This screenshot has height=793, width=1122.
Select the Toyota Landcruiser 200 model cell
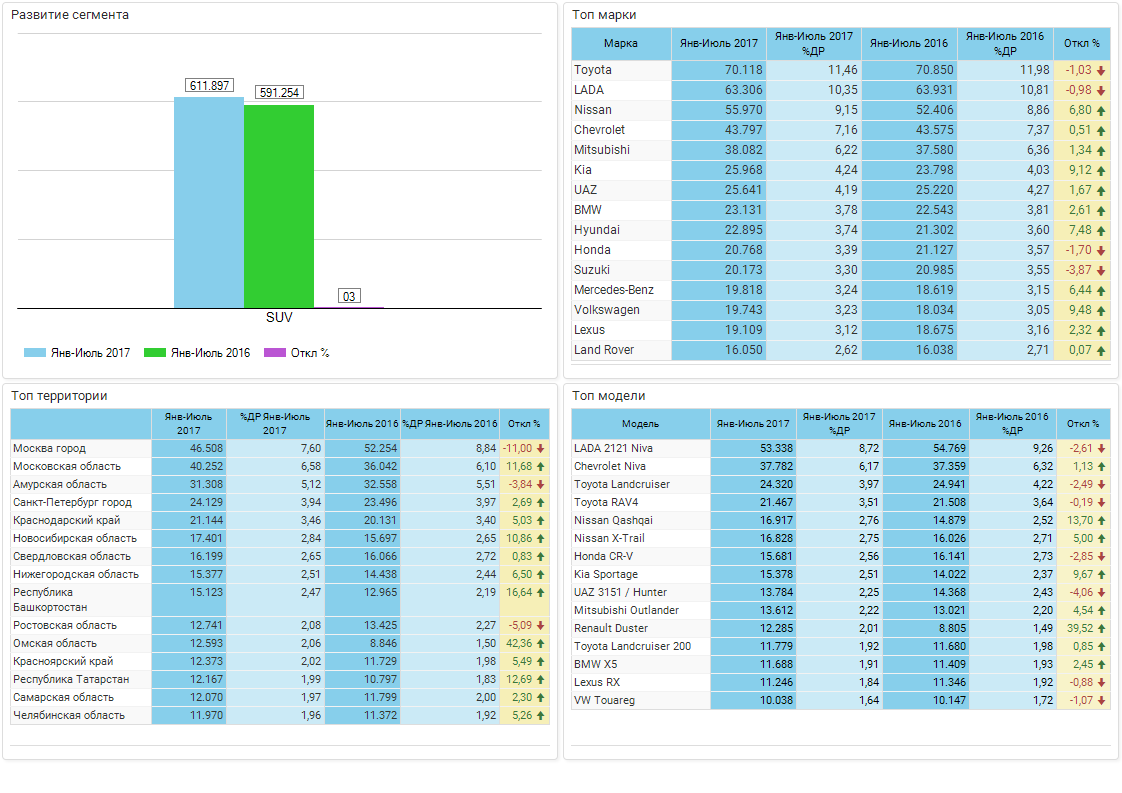pos(640,646)
